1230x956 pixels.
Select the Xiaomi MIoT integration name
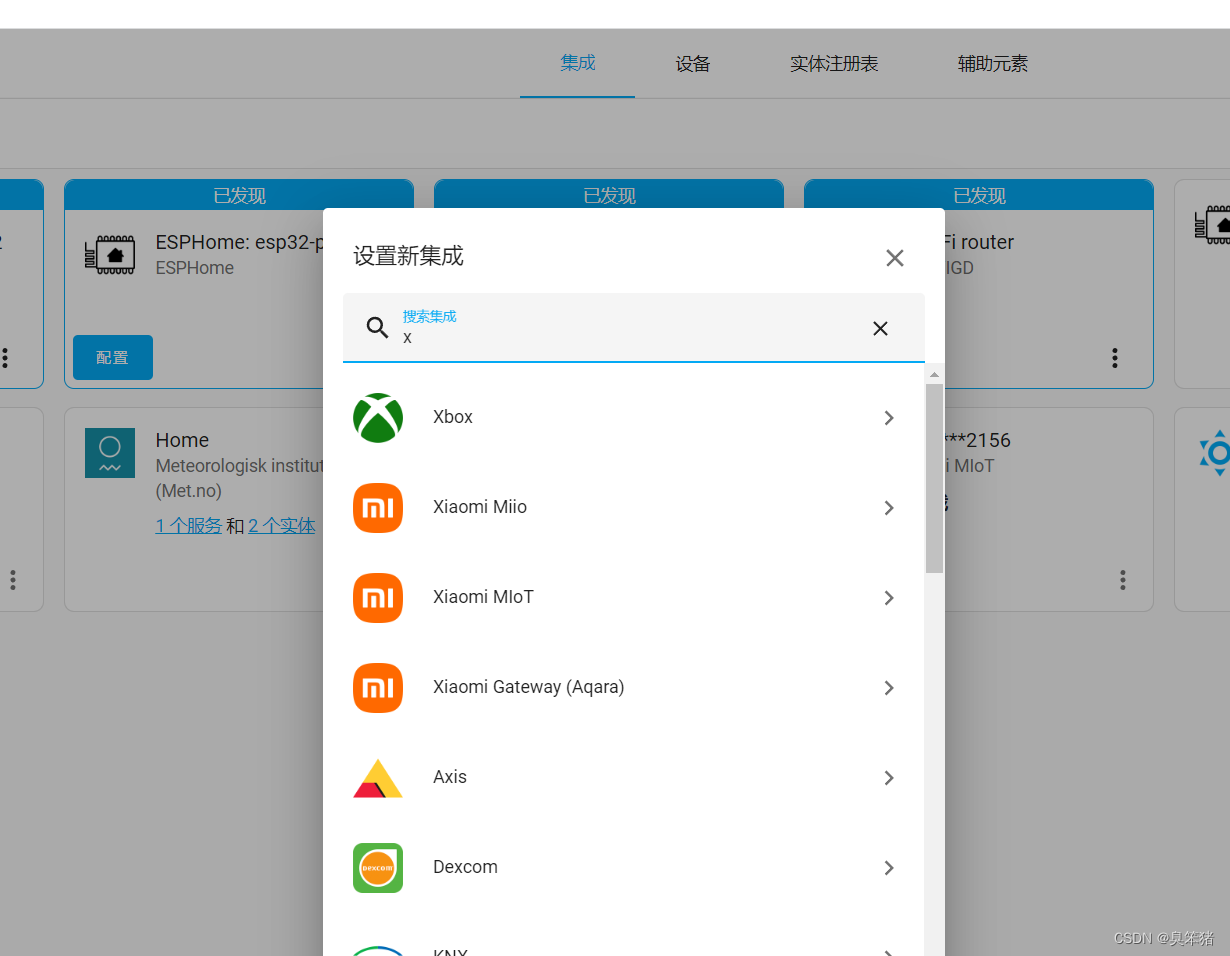484,597
